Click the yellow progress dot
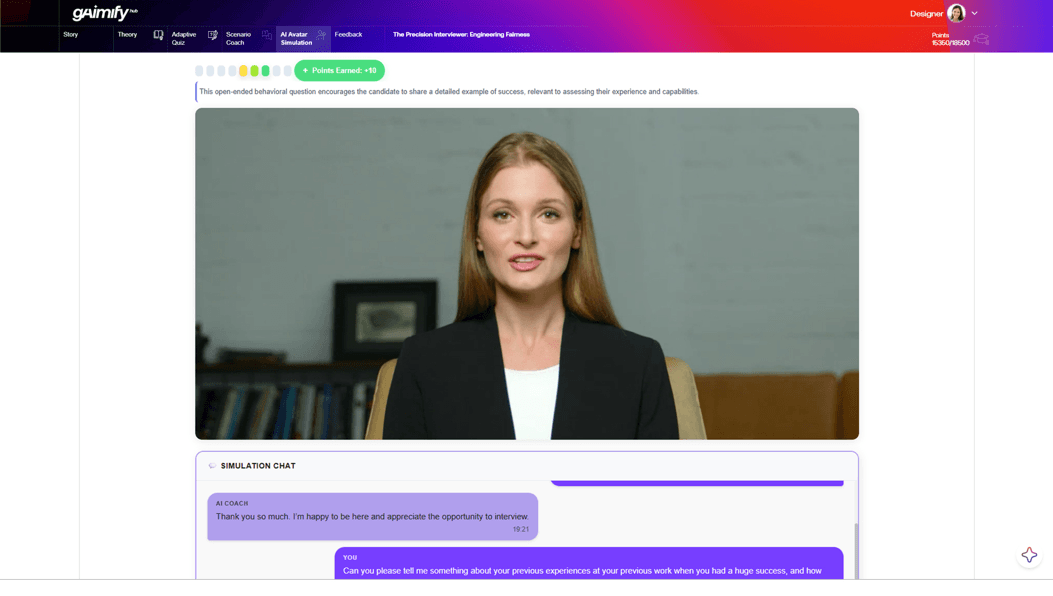1053x596 pixels. [x=243, y=70]
